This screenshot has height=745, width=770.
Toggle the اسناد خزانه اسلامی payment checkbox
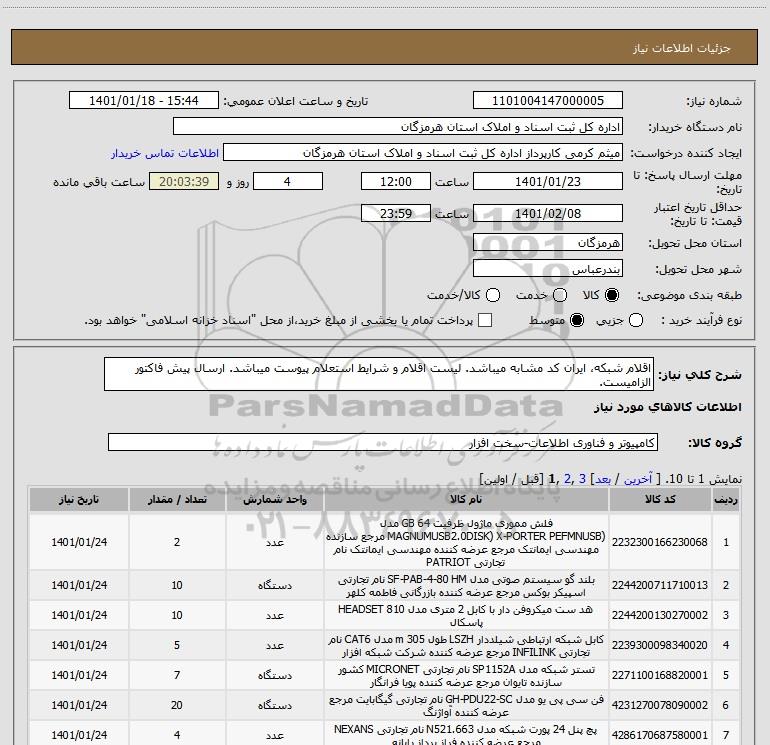[485, 320]
